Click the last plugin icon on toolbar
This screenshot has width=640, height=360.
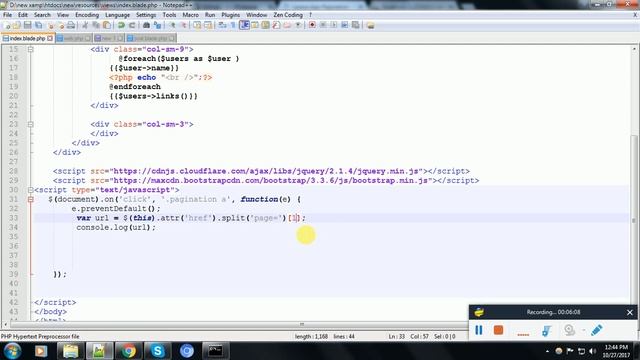click(x=370, y=25)
